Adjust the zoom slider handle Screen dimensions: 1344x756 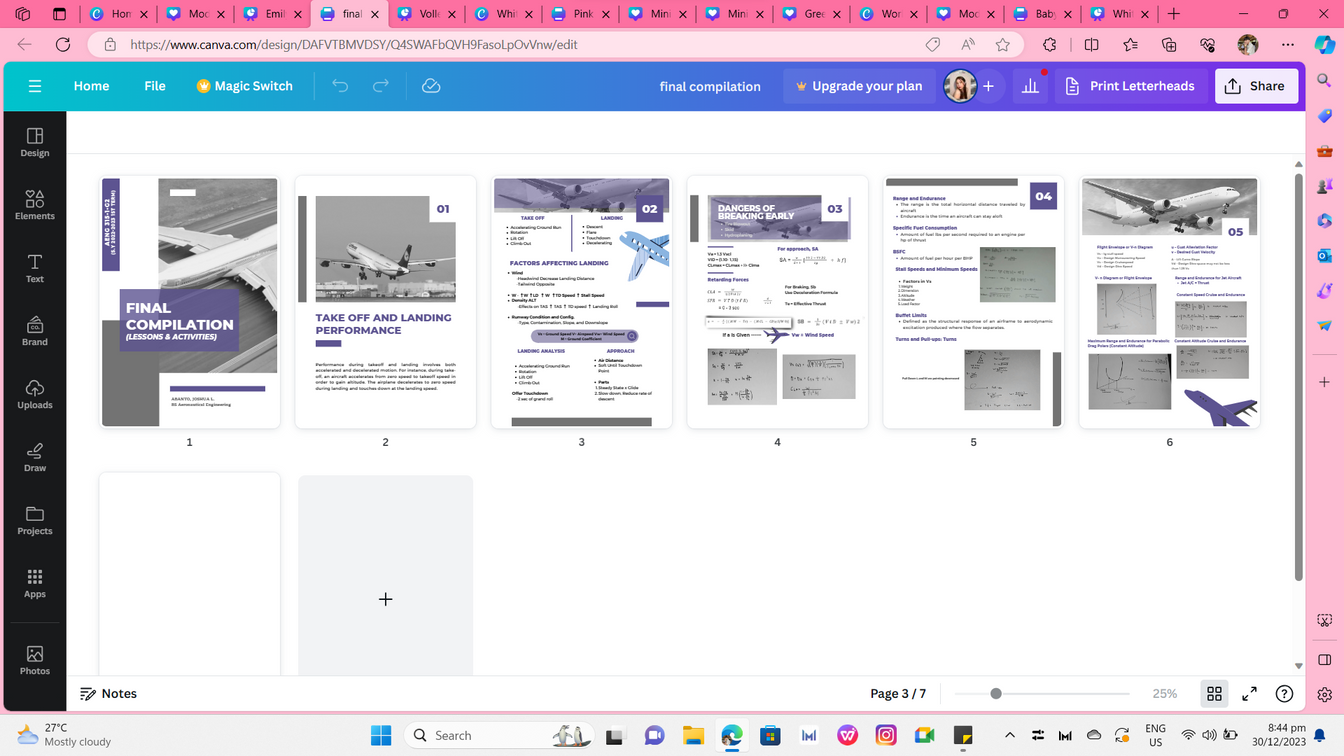click(x=995, y=693)
